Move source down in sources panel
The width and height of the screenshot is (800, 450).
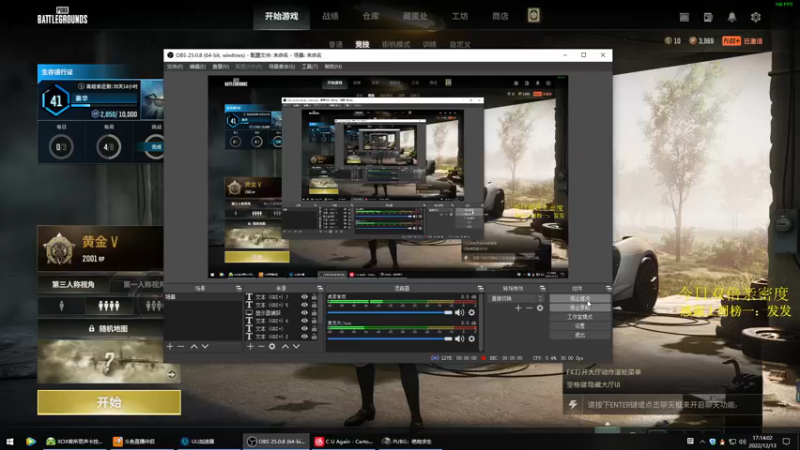296,346
